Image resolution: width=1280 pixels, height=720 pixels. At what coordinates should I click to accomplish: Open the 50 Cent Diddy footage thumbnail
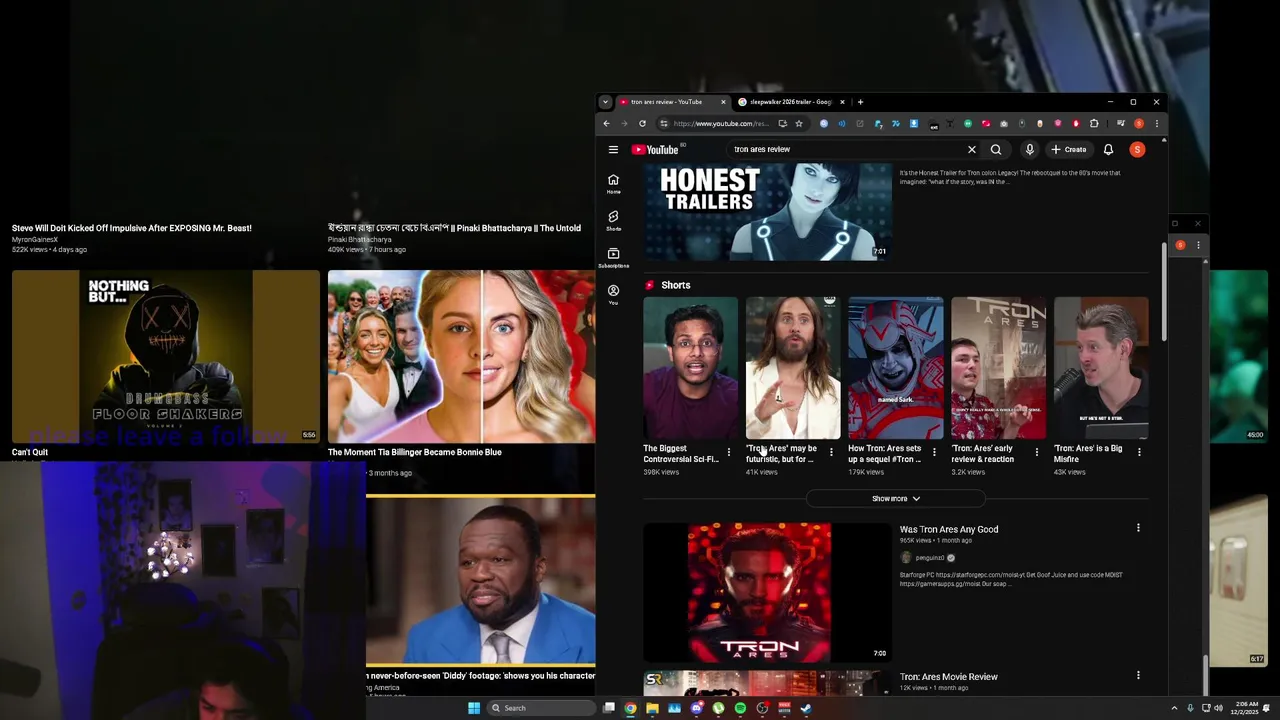[x=480, y=581]
